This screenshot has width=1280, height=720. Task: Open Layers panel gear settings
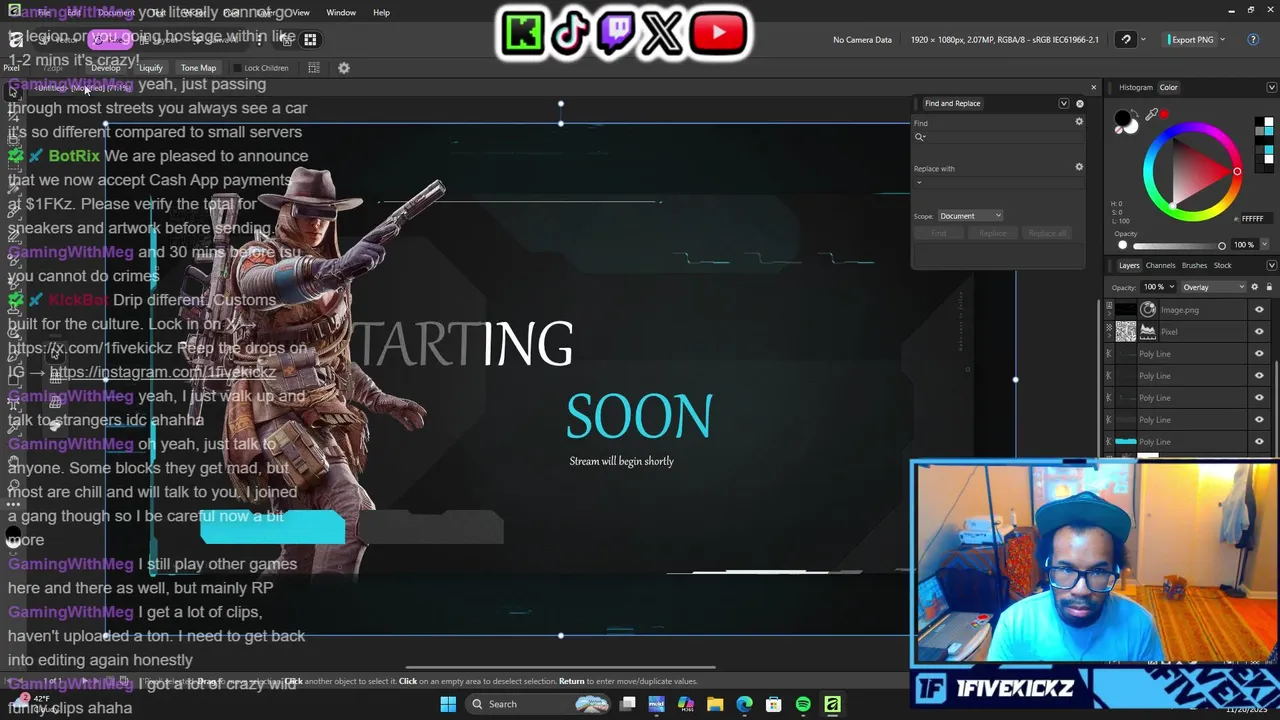coord(1254,287)
